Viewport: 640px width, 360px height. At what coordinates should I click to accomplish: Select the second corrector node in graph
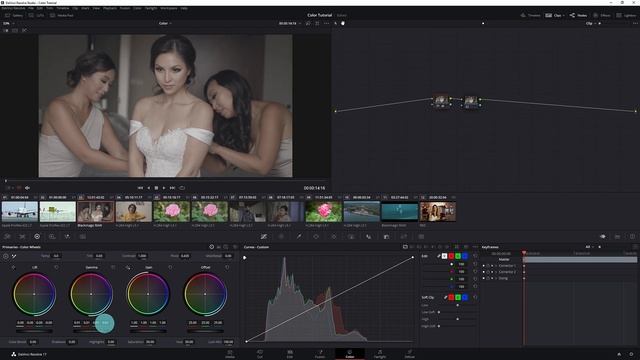(x=471, y=101)
